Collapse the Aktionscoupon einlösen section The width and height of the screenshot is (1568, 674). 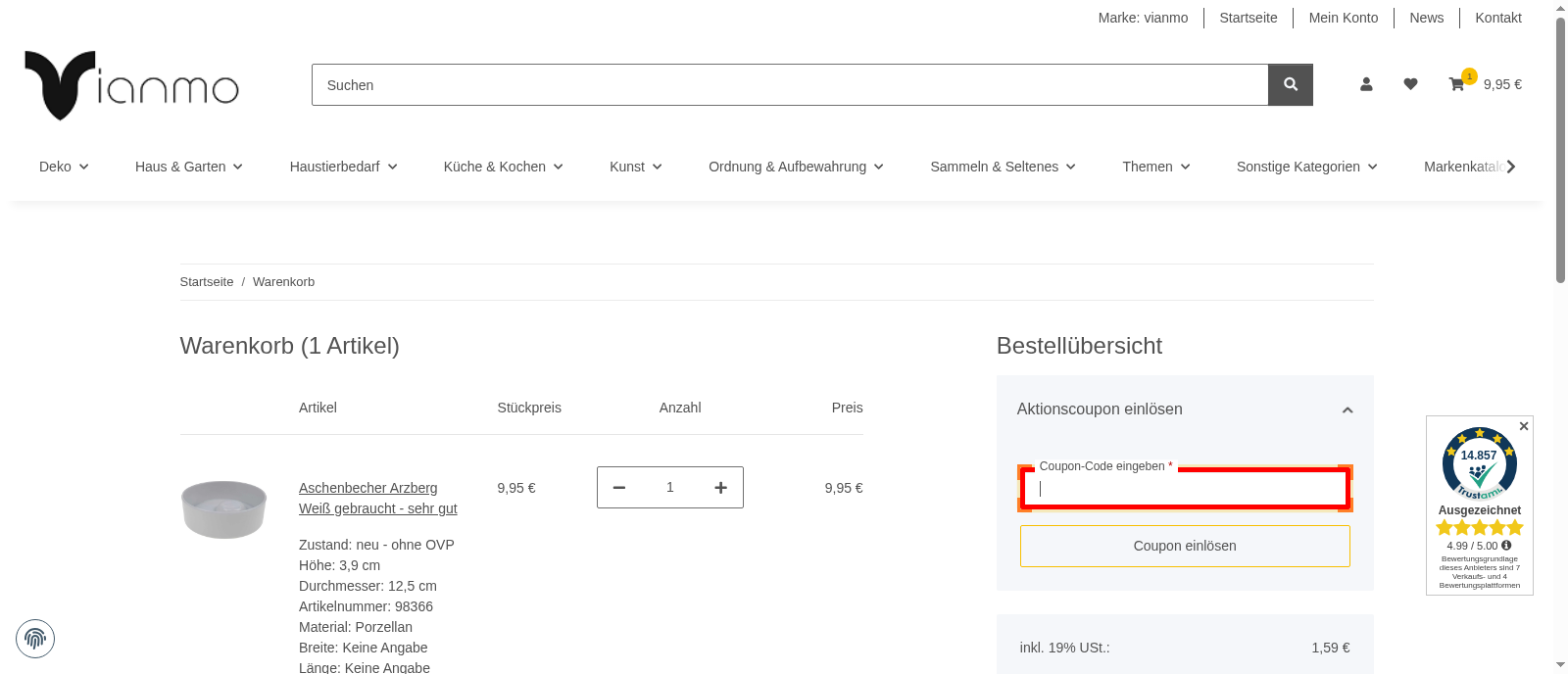(1347, 410)
